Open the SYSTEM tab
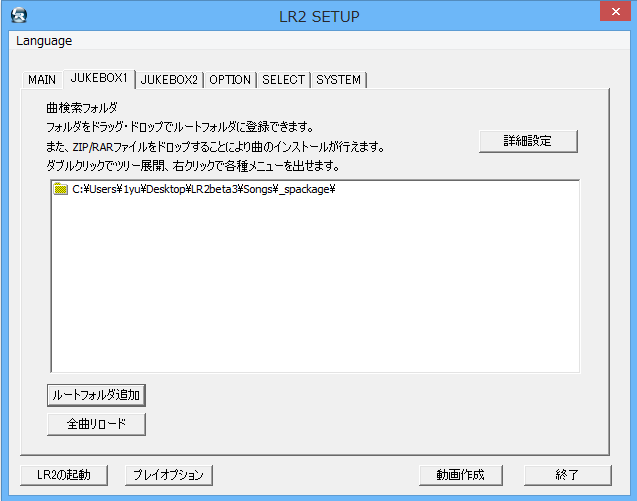The width and height of the screenshot is (637, 501). point(338,80)
